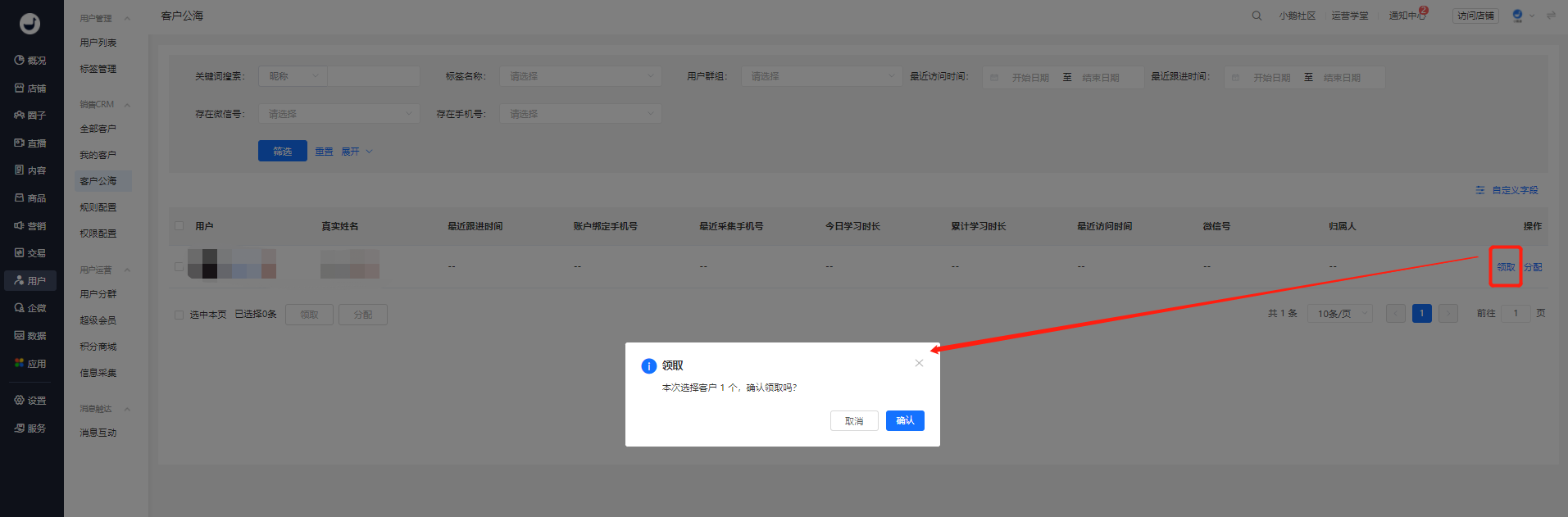The width and height of the screenshot is (1568, 517).
Task: Click the account avatar in top bar
Action: [x=1517, y=16]
